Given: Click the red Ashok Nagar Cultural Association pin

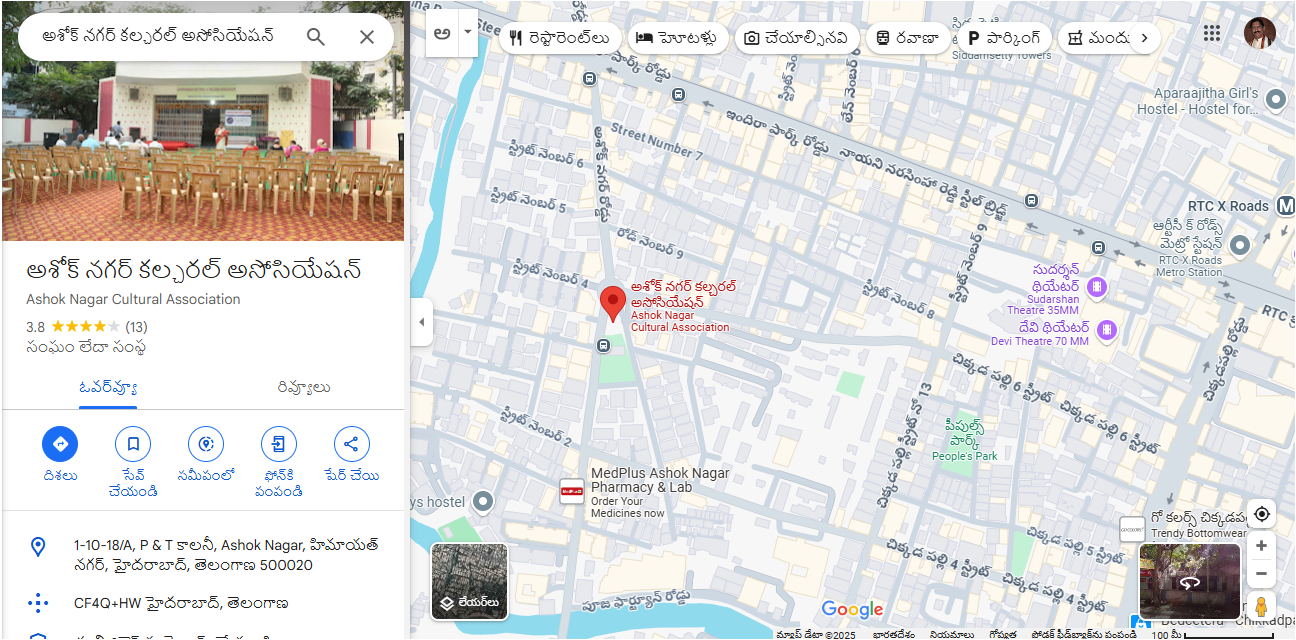Looking at the screenshot, I should (x=613, y=303).
